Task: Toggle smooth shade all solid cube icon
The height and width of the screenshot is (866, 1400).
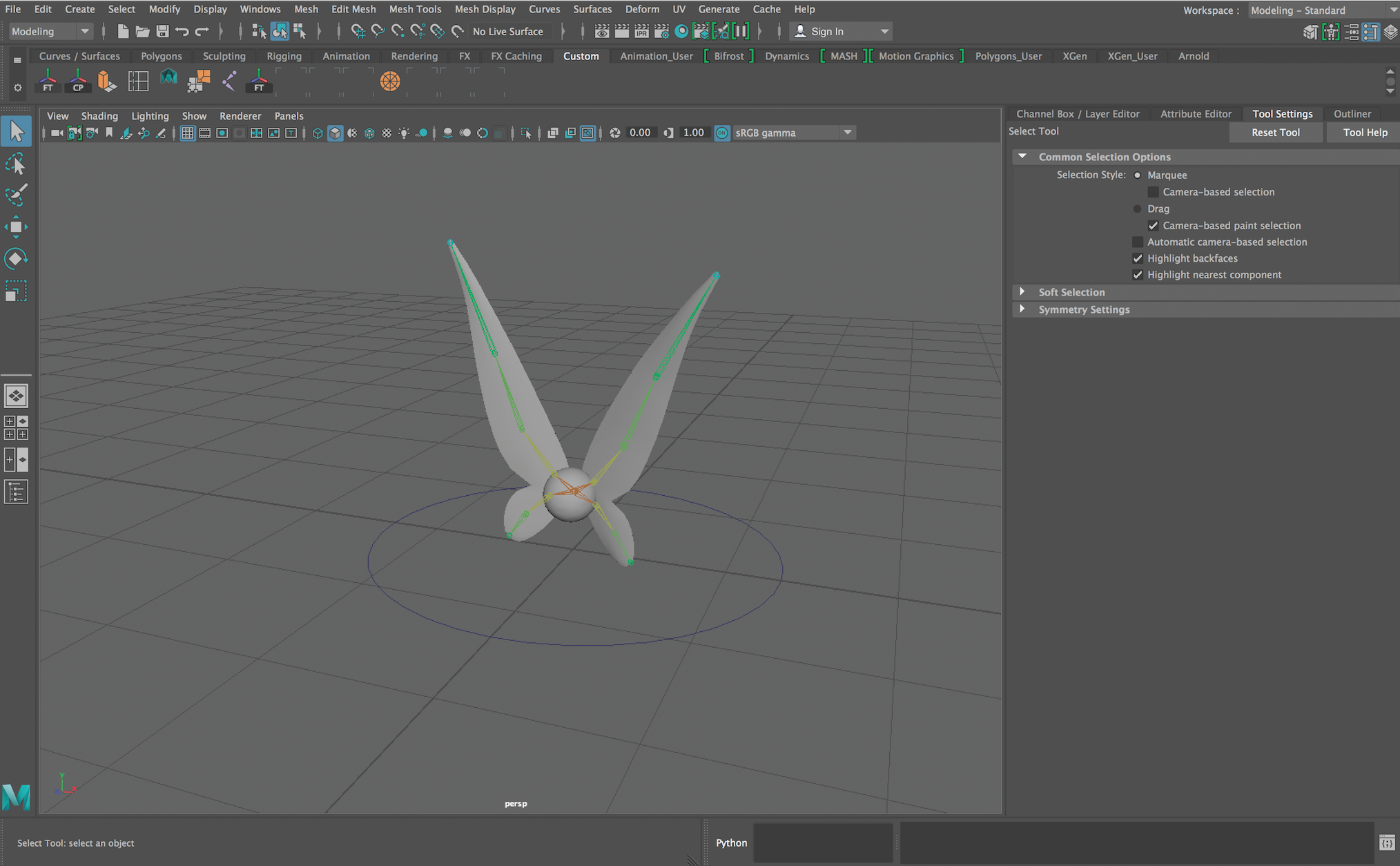Action: click(335, 133)
